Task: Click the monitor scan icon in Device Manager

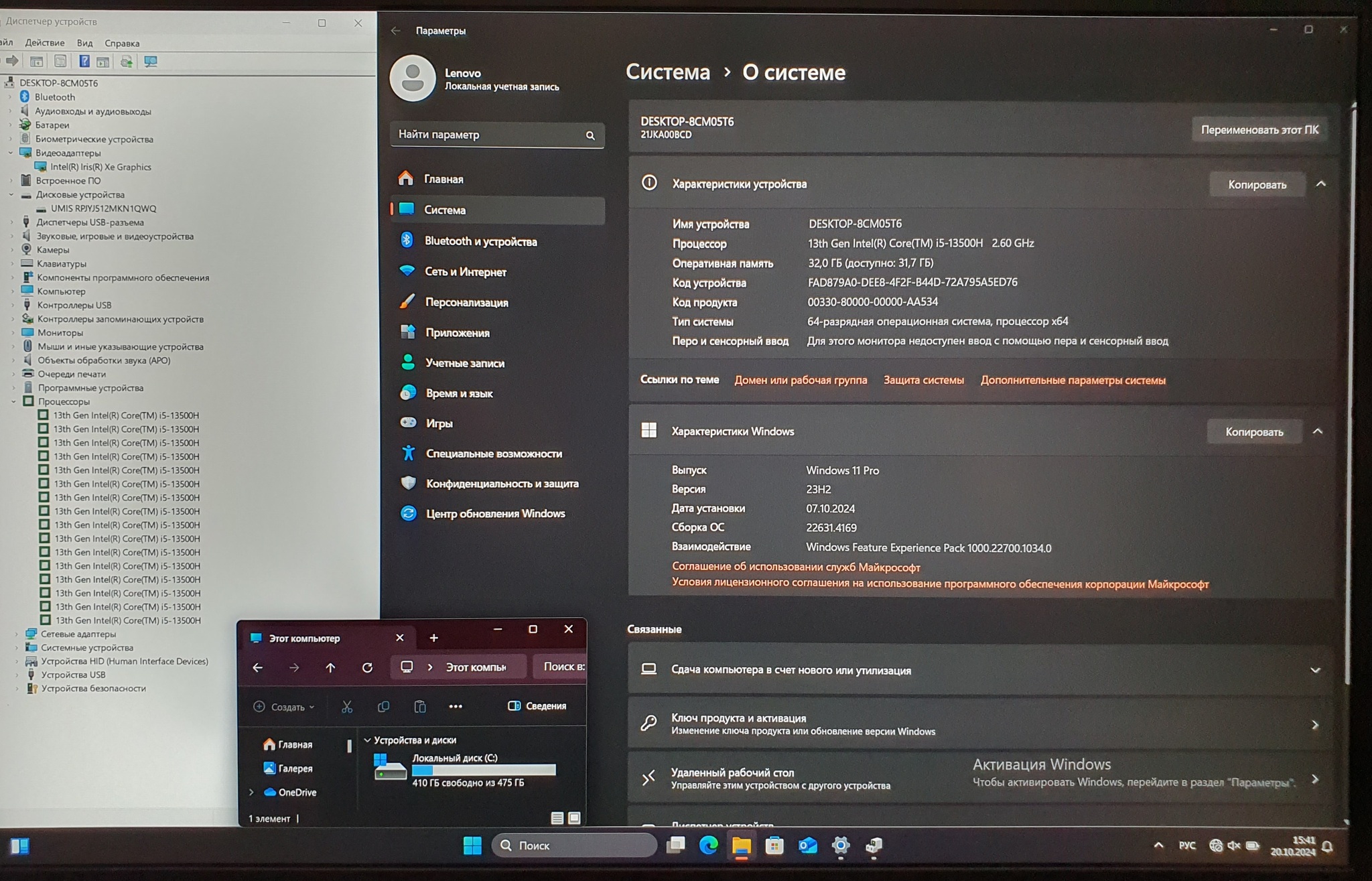Action: tap(151, 62)
